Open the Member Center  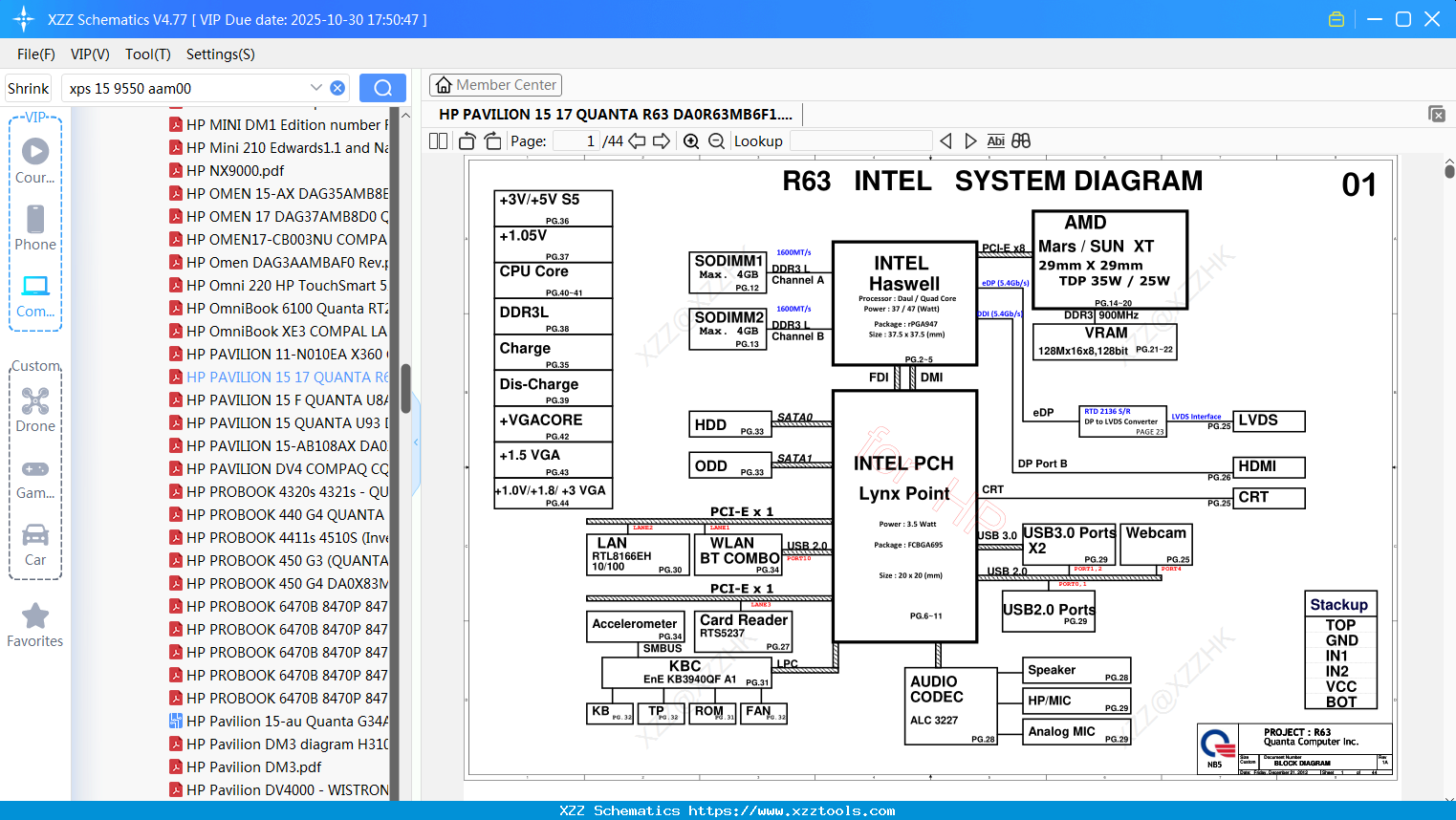(495, 85)
